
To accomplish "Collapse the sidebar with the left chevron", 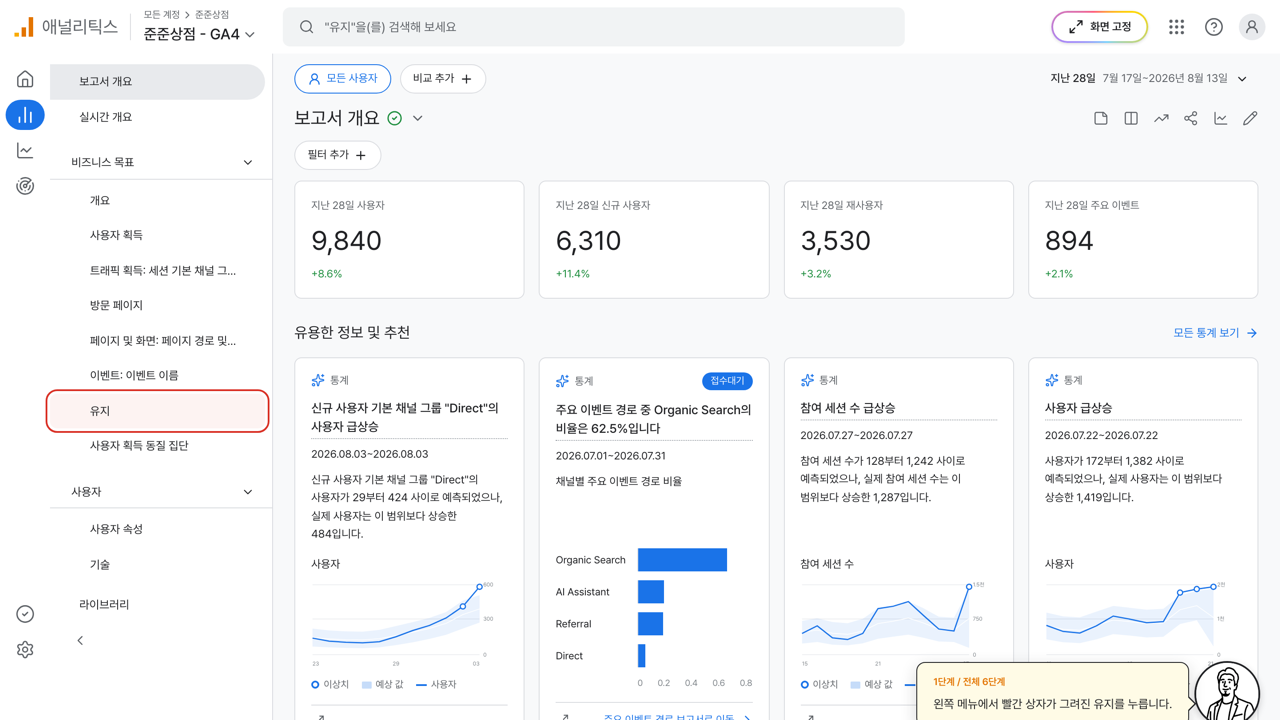I will (80, 641).
